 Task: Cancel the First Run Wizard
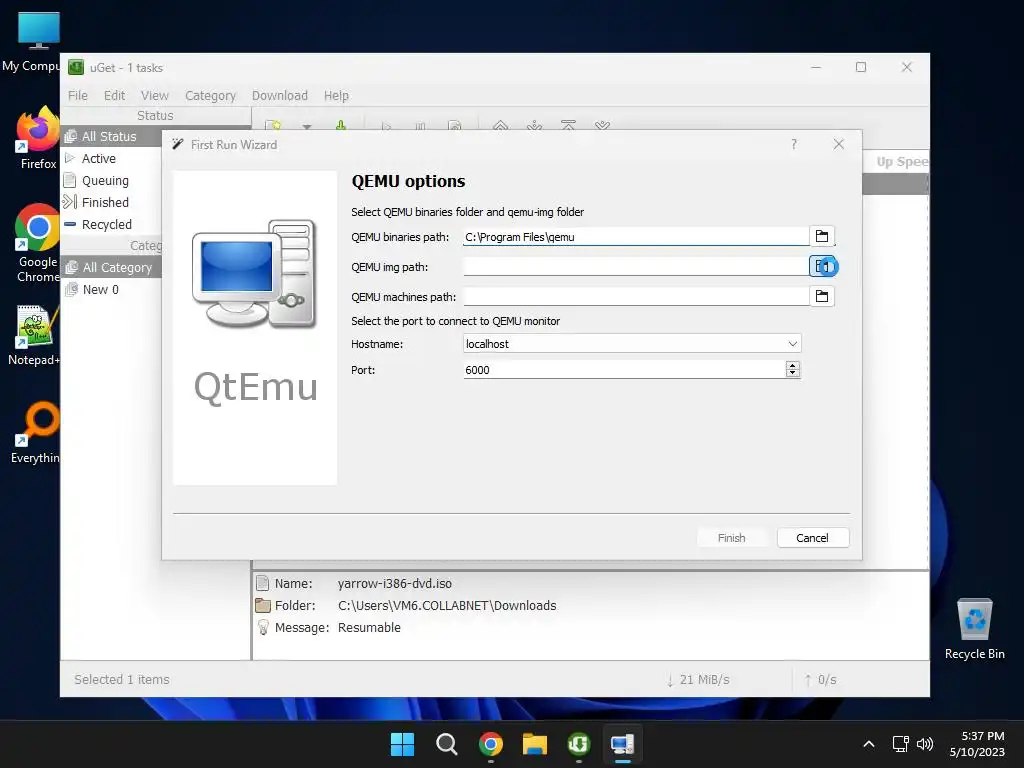pyautogui.click(x=812, y=537)
